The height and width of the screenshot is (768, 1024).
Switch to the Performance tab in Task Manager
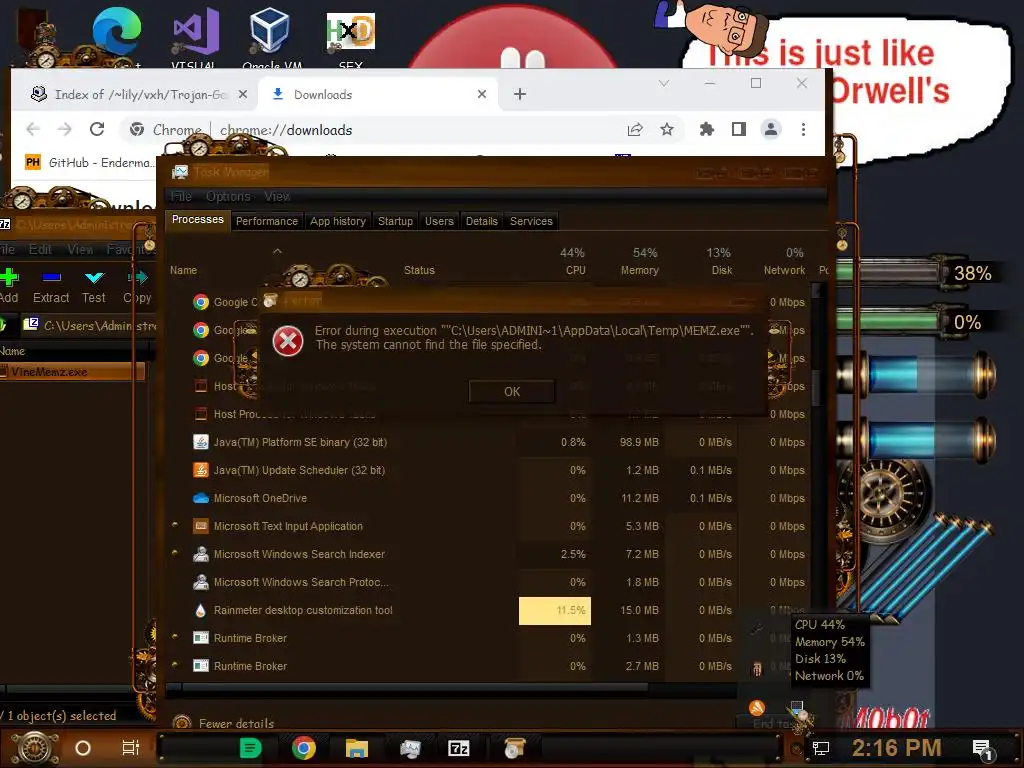[x=266, y=221]
